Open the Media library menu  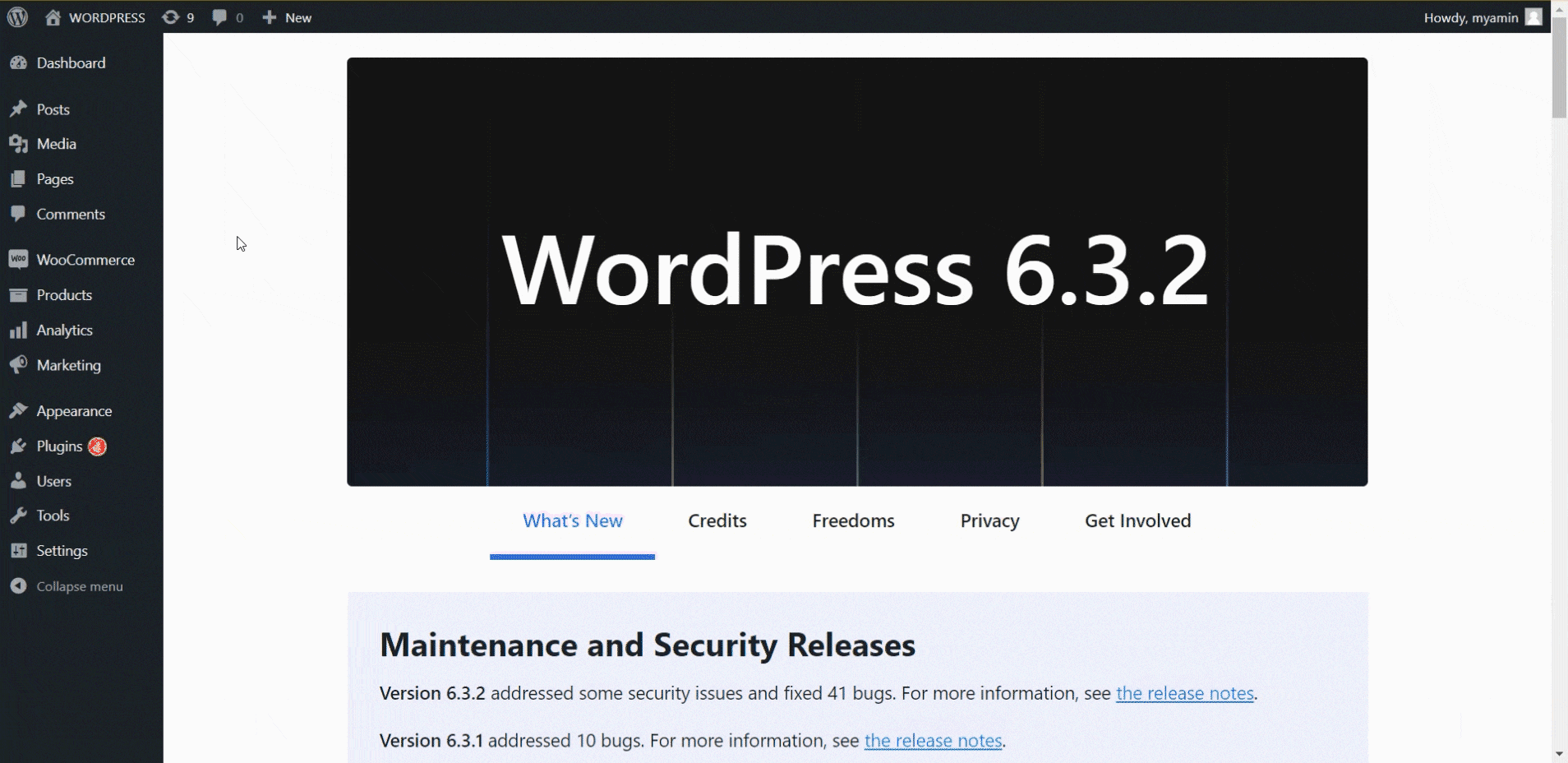pyautogui.click(x=56, y=144)
